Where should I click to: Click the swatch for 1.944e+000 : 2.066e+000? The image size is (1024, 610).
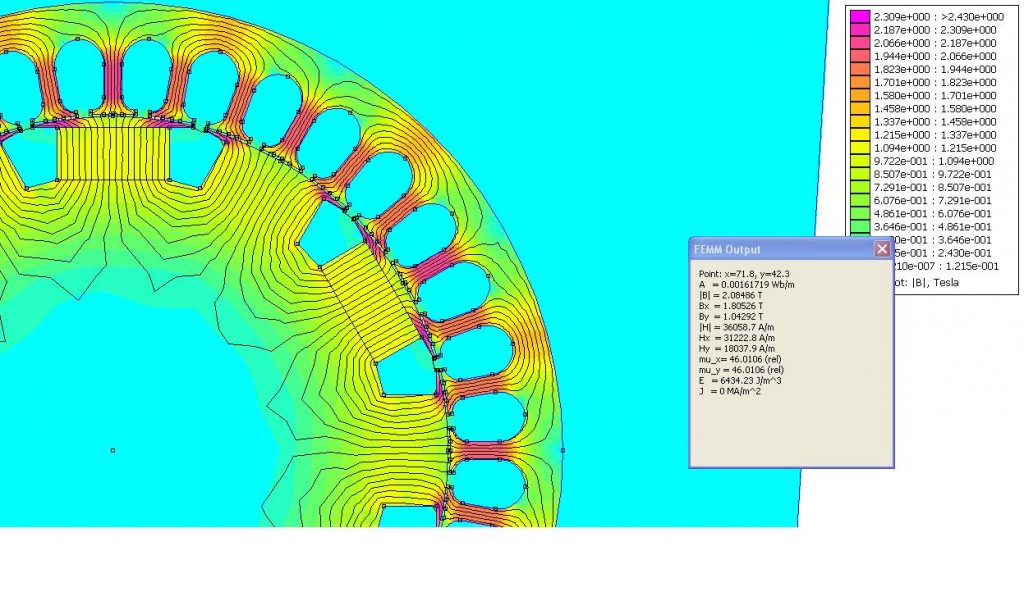pos(860,56)
